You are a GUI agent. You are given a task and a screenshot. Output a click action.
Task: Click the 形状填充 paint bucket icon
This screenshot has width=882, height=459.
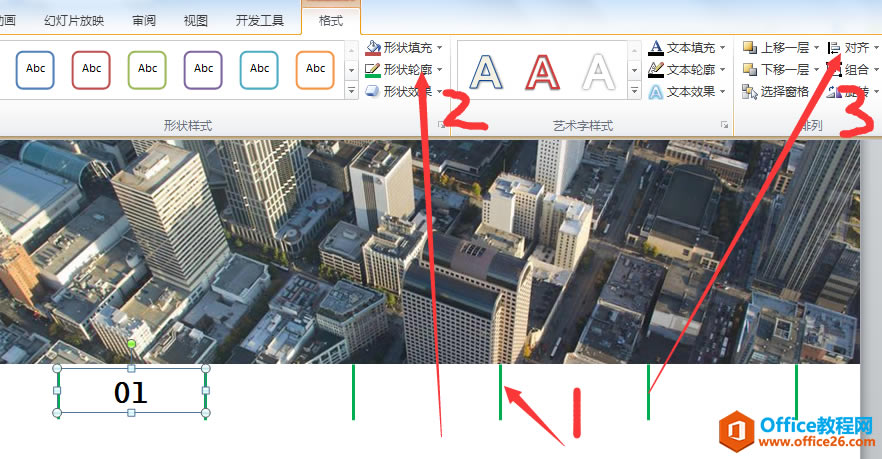(x=372, y=48)
